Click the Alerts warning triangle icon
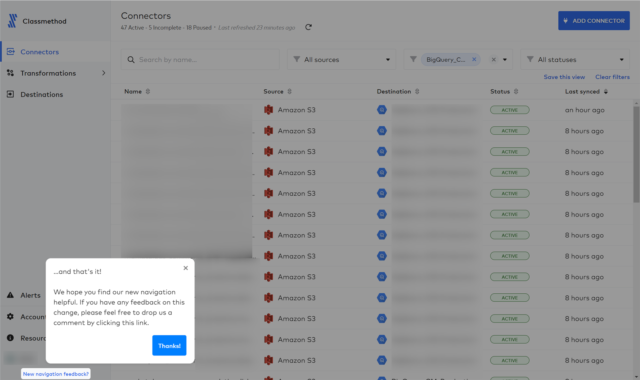 point(10,295)
